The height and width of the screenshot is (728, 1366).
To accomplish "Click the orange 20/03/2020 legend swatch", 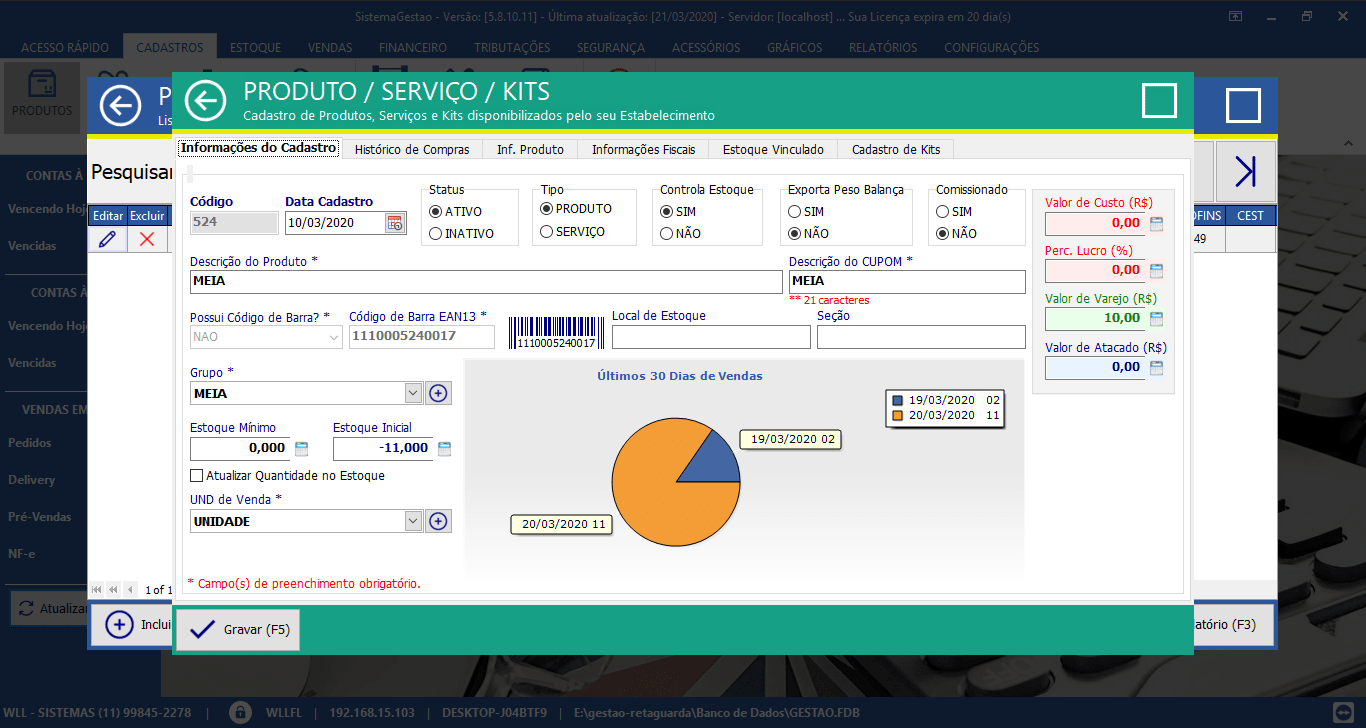I will 897,415.
